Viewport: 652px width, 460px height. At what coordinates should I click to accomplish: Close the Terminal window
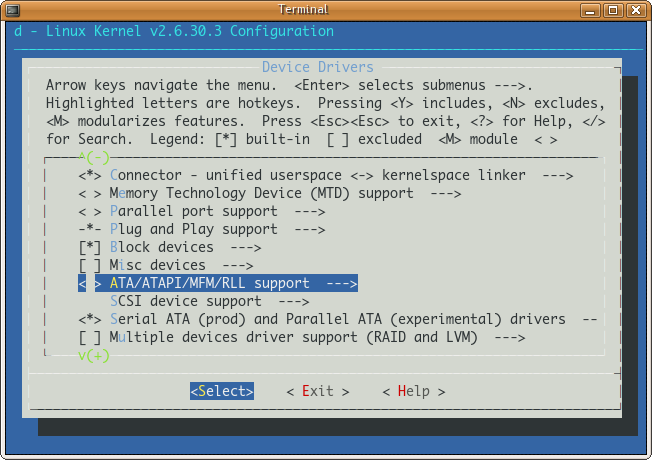tap(636, 10)
